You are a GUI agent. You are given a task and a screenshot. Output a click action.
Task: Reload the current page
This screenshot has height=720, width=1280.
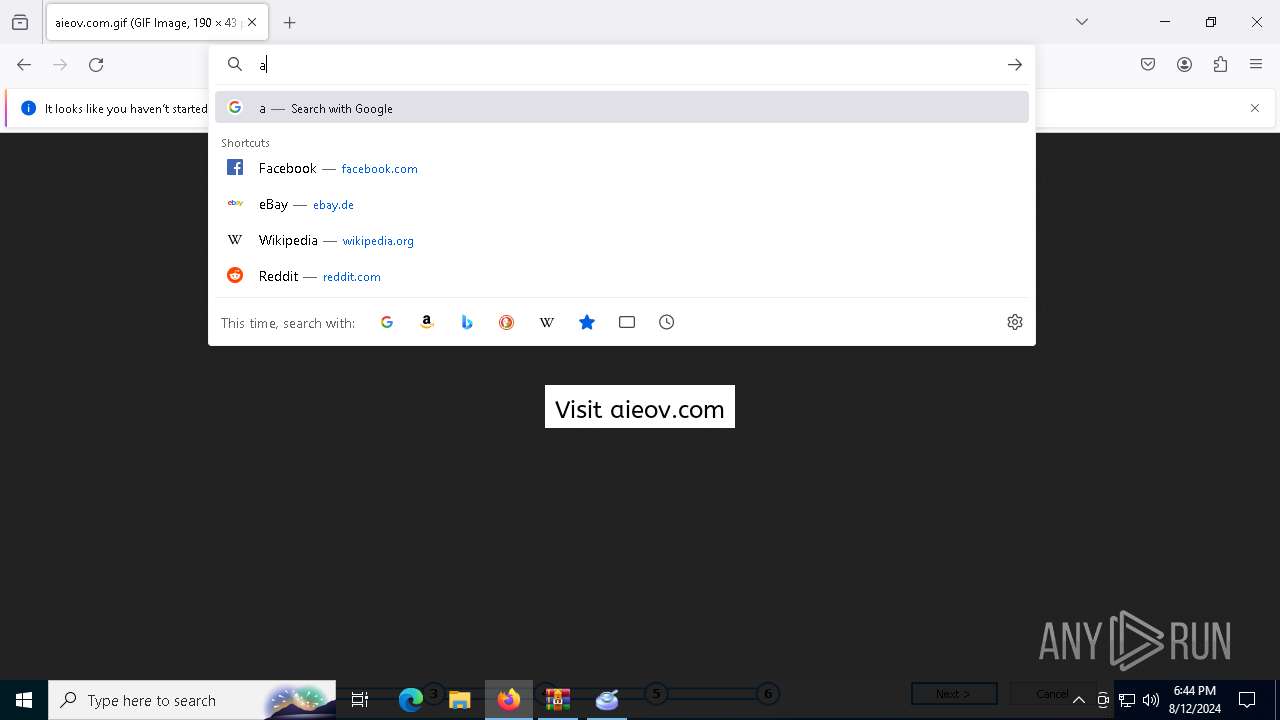pos(96,65)
